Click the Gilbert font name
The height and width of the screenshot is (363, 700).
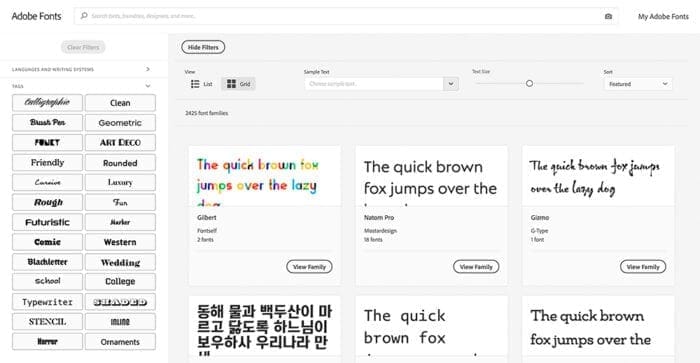coord(207,217)
